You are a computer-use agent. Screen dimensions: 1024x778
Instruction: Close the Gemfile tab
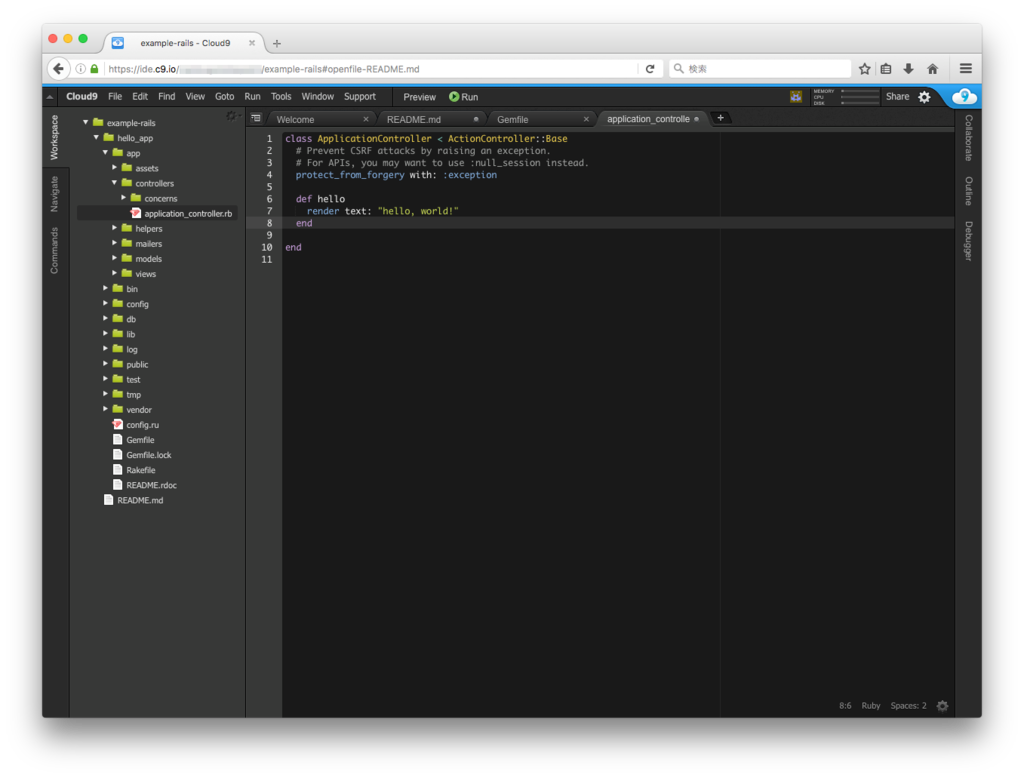[586, 119]
